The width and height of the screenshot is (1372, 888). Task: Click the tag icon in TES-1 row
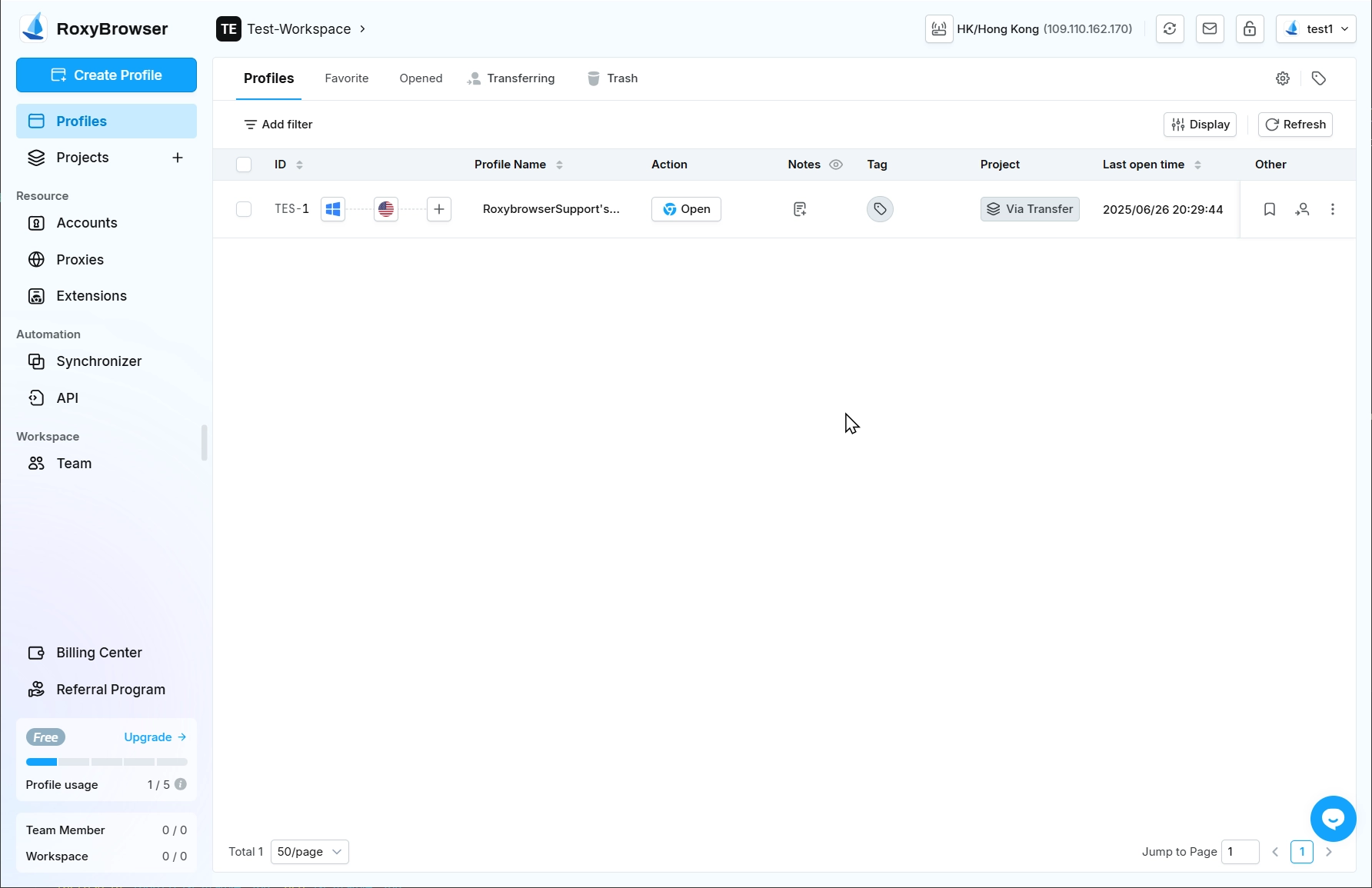880,209
